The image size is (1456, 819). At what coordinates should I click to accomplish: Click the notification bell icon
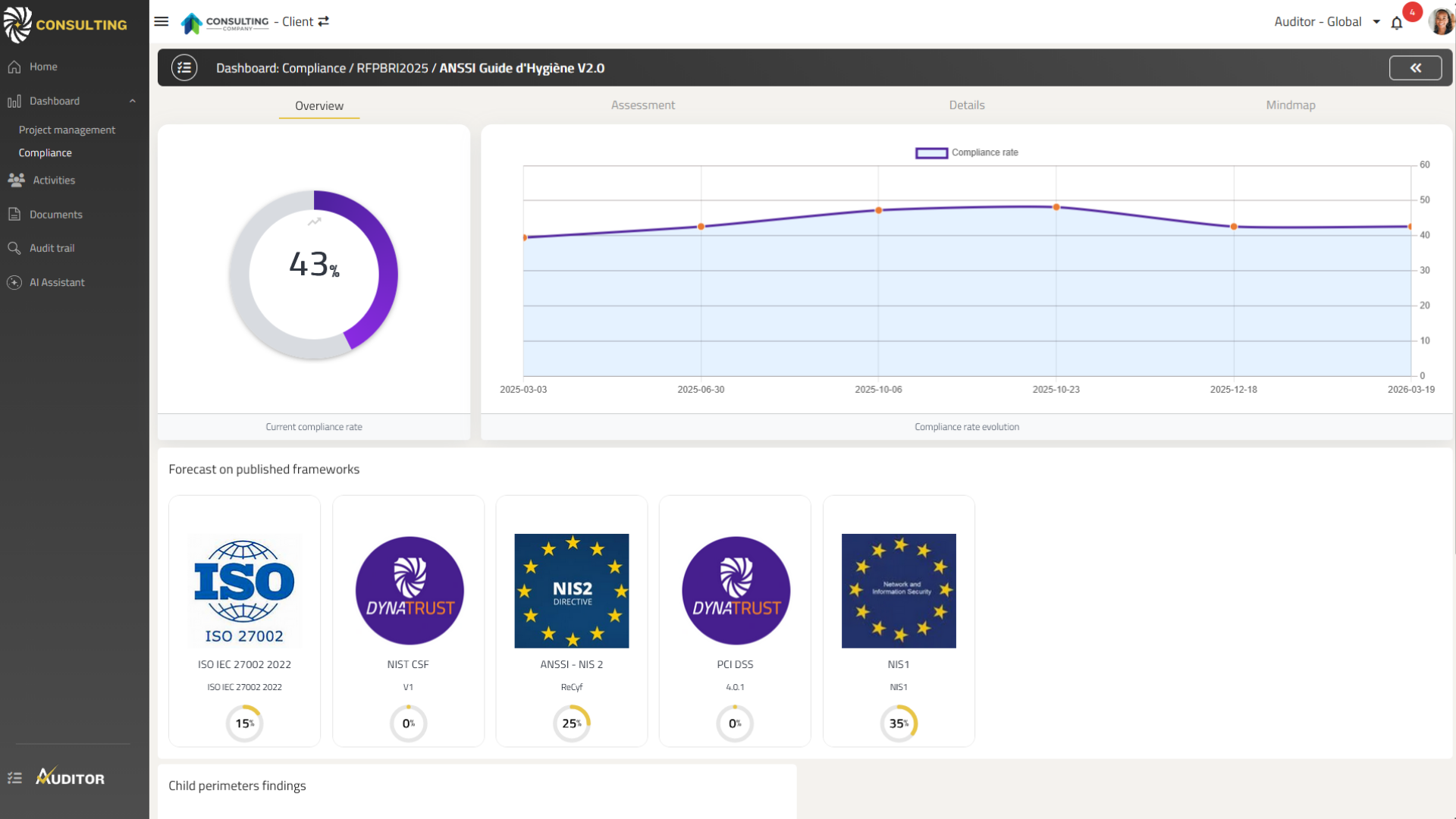point(1396,23)
